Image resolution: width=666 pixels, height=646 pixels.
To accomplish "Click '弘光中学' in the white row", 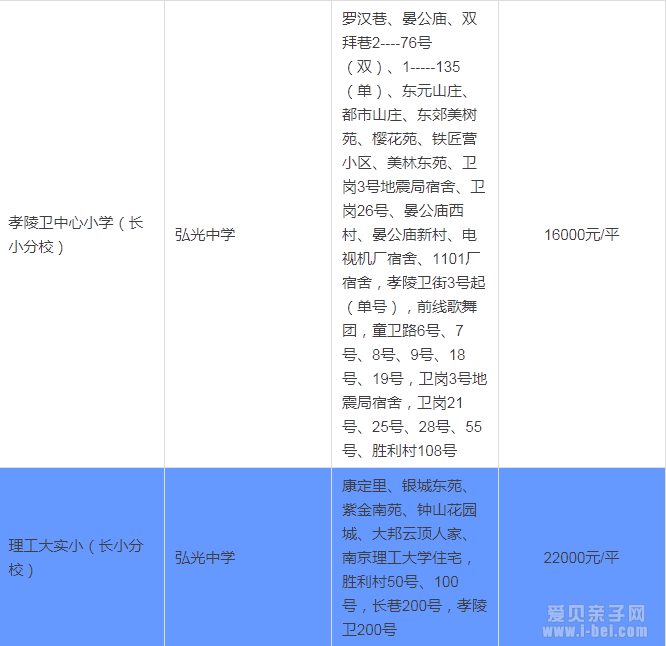I will (x=205, y=235).
